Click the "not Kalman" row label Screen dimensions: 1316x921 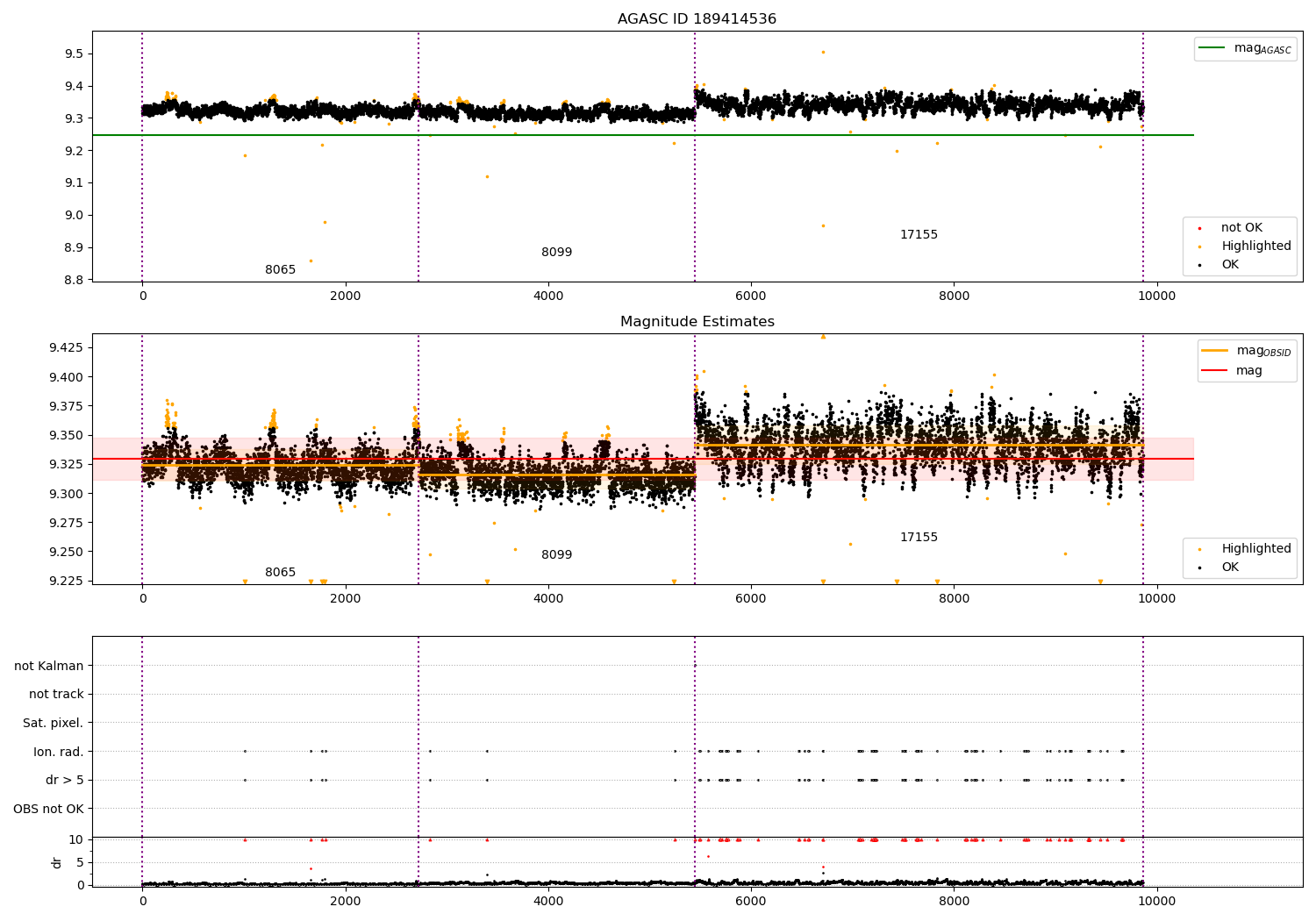49,667
